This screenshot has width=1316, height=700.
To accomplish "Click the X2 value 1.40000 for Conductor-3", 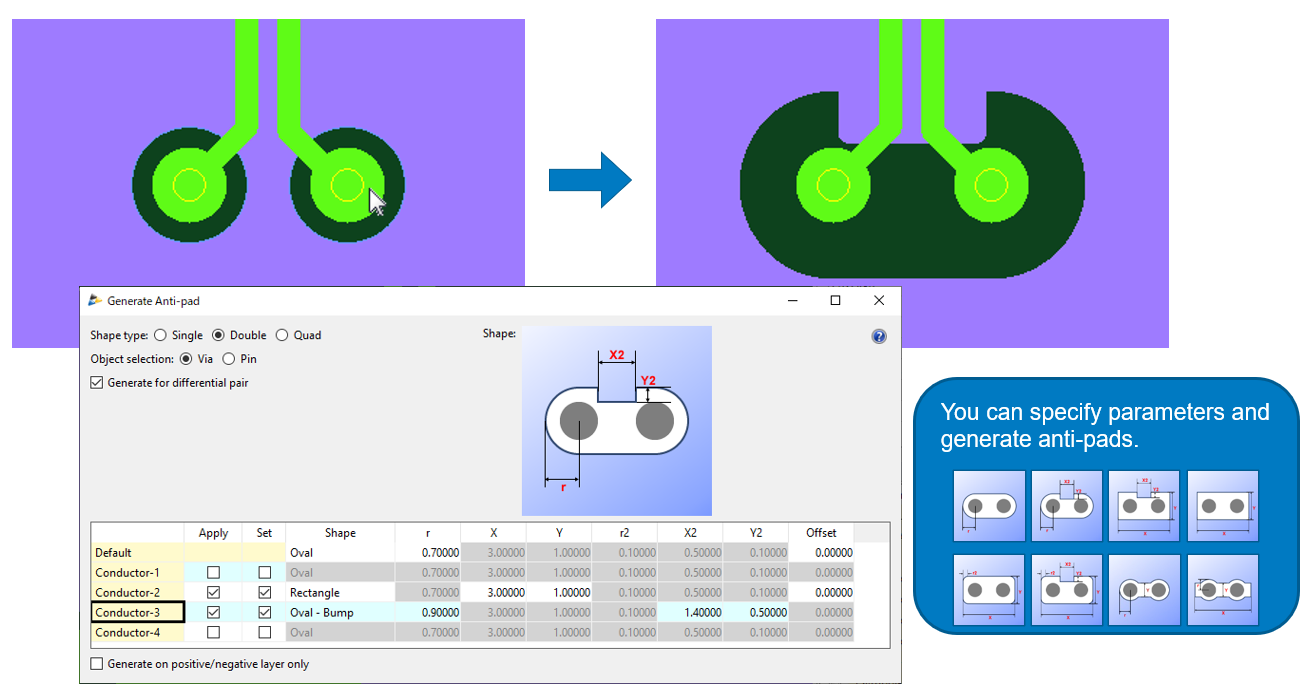I will [x=690, y=613].
